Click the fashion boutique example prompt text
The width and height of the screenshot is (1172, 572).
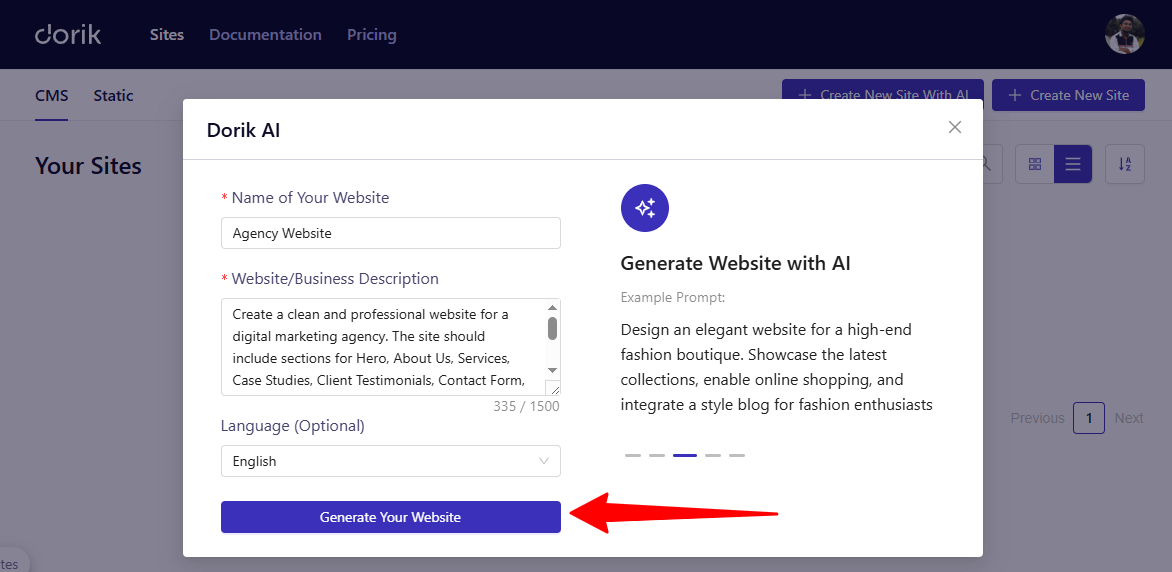click(777, 367)
